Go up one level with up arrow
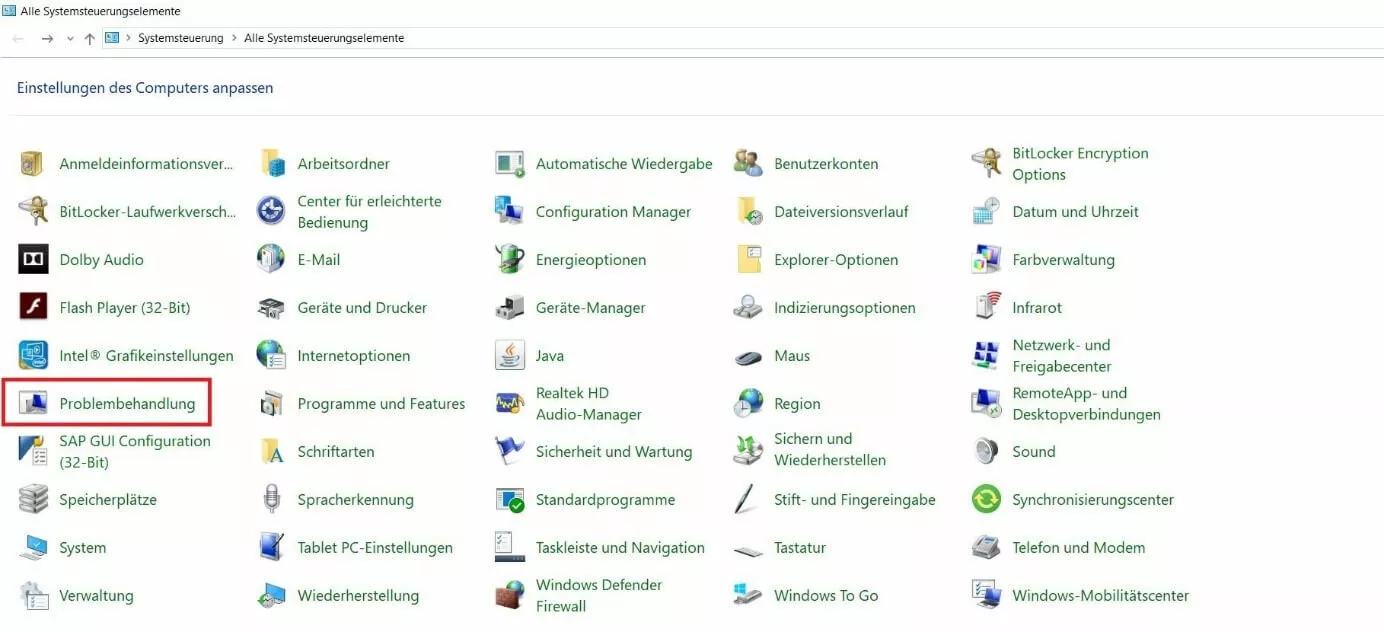This screenshot has width=1384, height=632. [90, 38]
